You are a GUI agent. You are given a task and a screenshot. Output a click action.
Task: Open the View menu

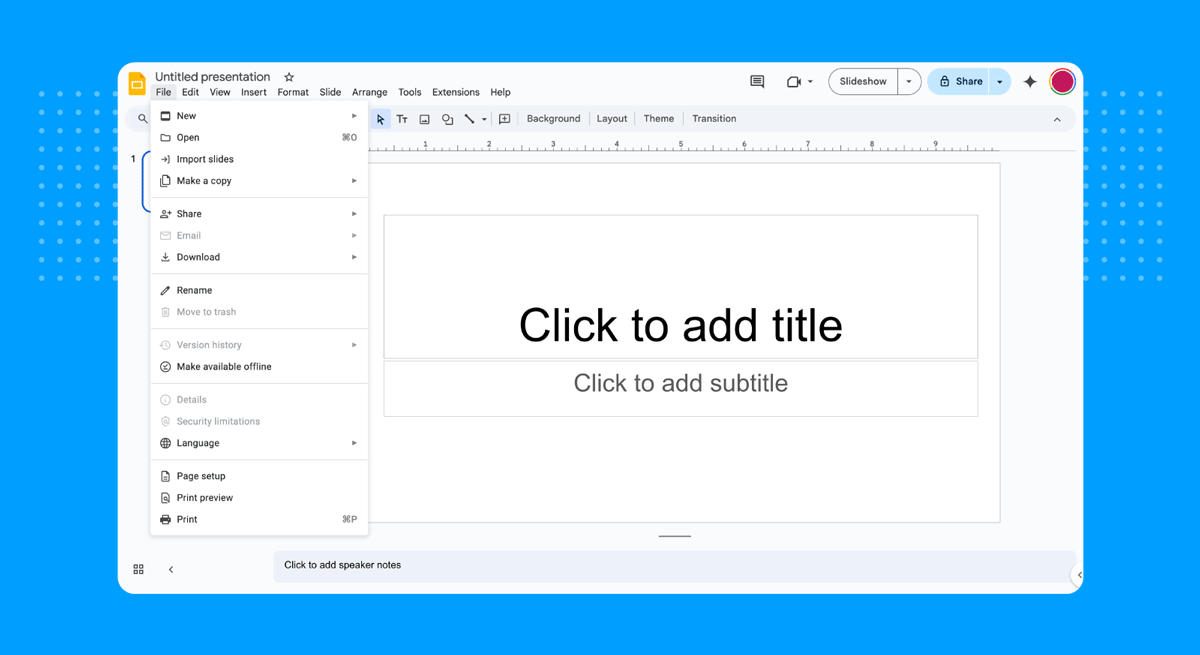[x=220, y=92]
